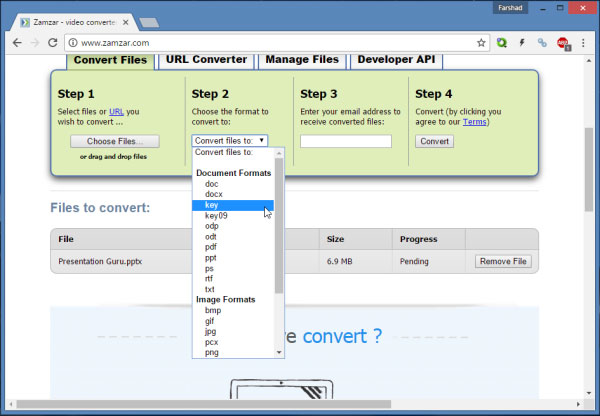Remove Presentation Guru.pptx with Remove File
600x416 pixels.
(x=503, y=261)
